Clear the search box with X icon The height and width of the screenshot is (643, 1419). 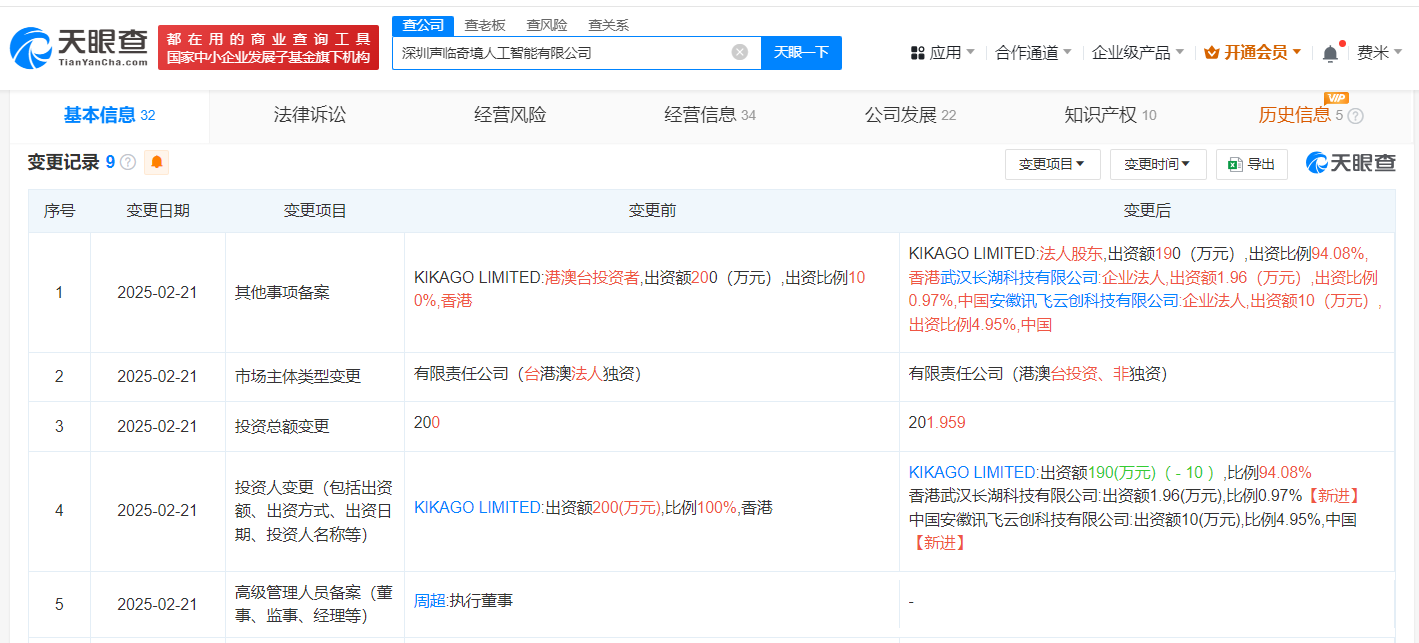(740, 52)
